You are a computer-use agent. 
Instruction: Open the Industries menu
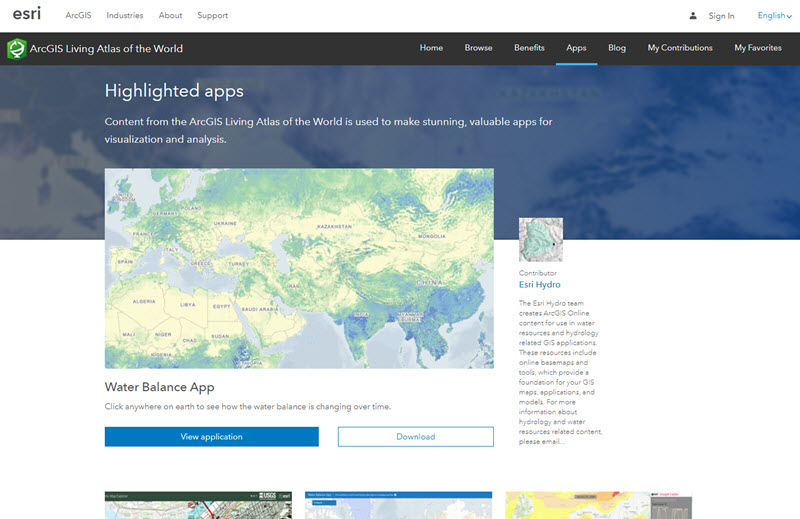pos(124,15)
